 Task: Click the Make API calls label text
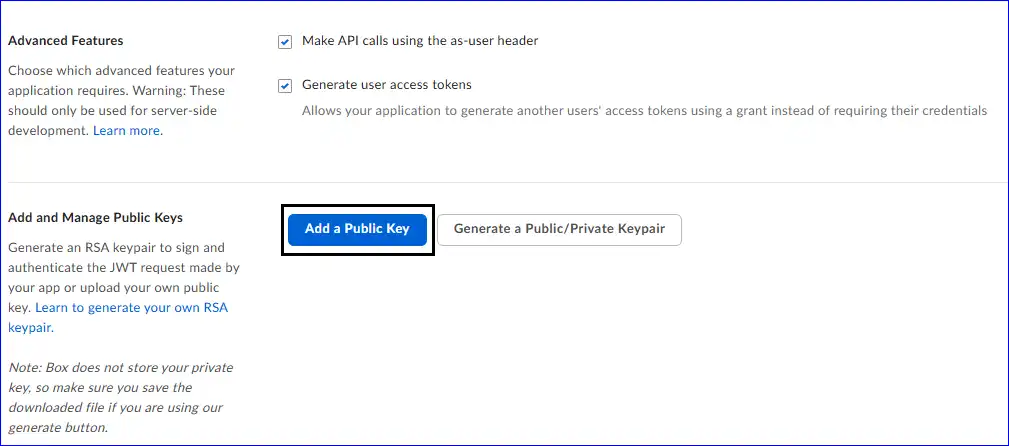[420, 41]
